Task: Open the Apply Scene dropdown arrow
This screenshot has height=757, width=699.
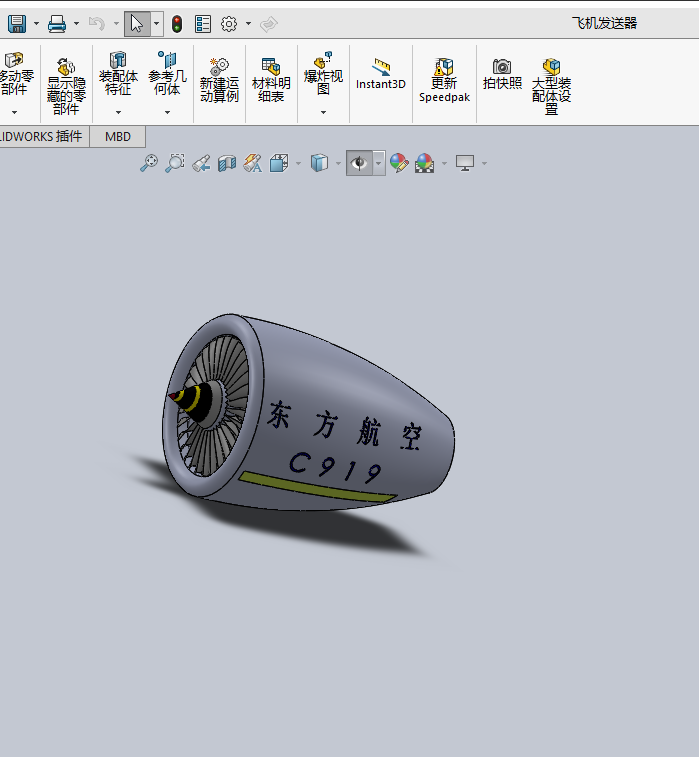Action: (445, 164)
